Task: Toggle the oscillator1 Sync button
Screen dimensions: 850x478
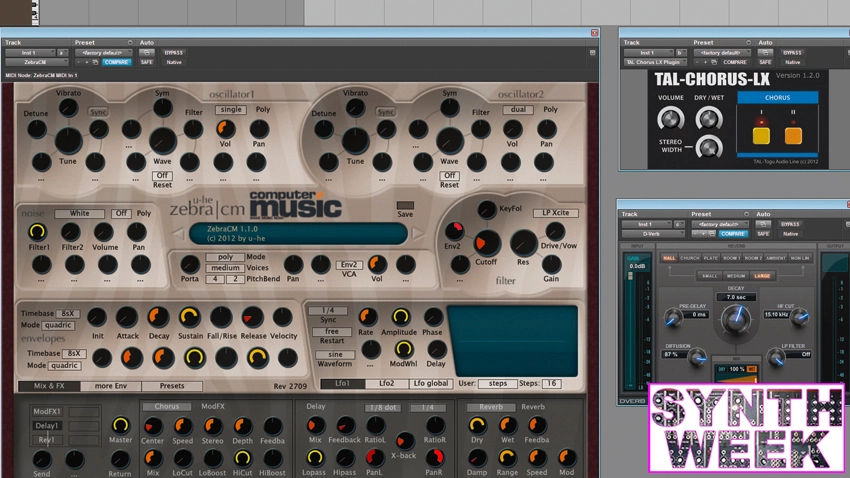Action: pyautogui.click(x=98, y=112)
